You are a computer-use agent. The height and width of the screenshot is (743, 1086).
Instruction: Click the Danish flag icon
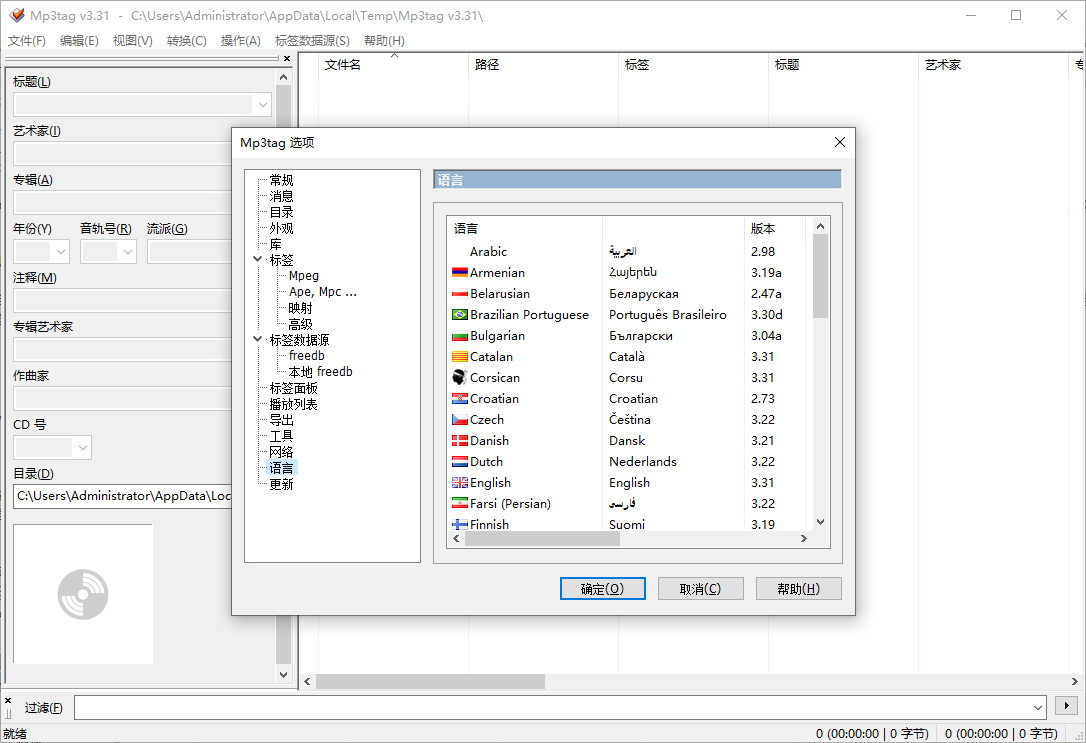tap(460, 440)
